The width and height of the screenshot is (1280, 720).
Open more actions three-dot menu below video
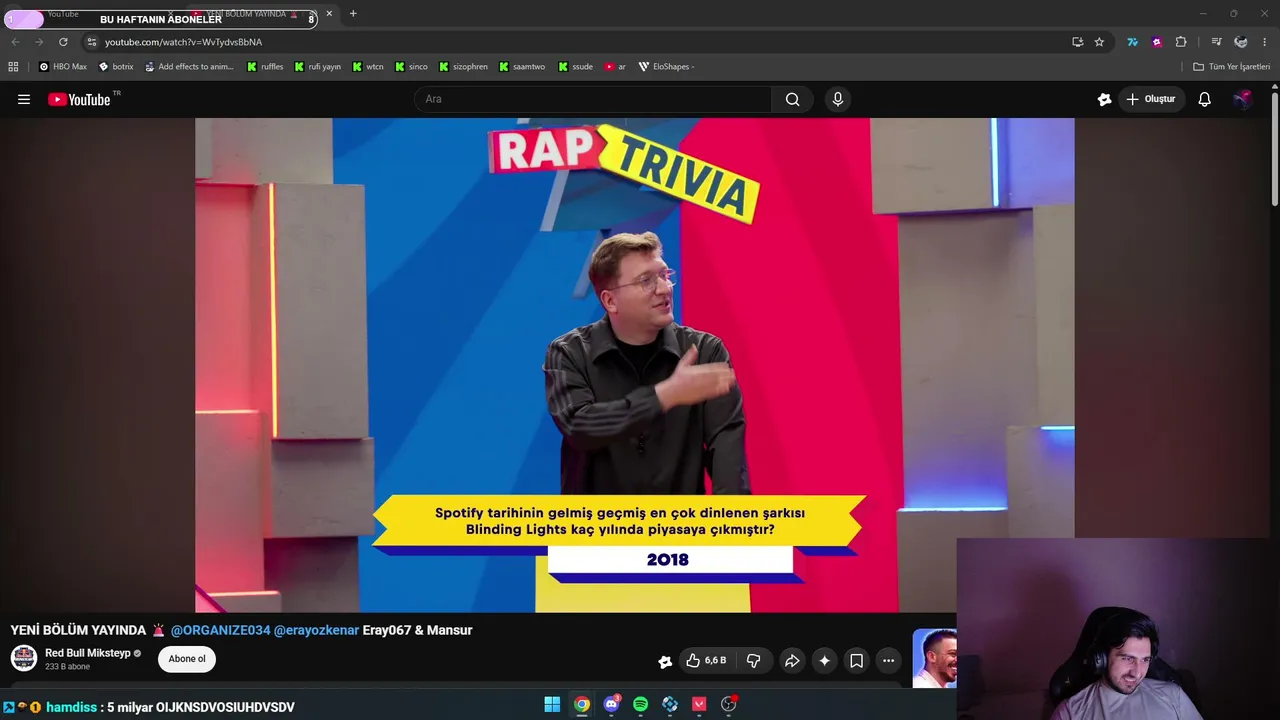(x=888, y=661)
